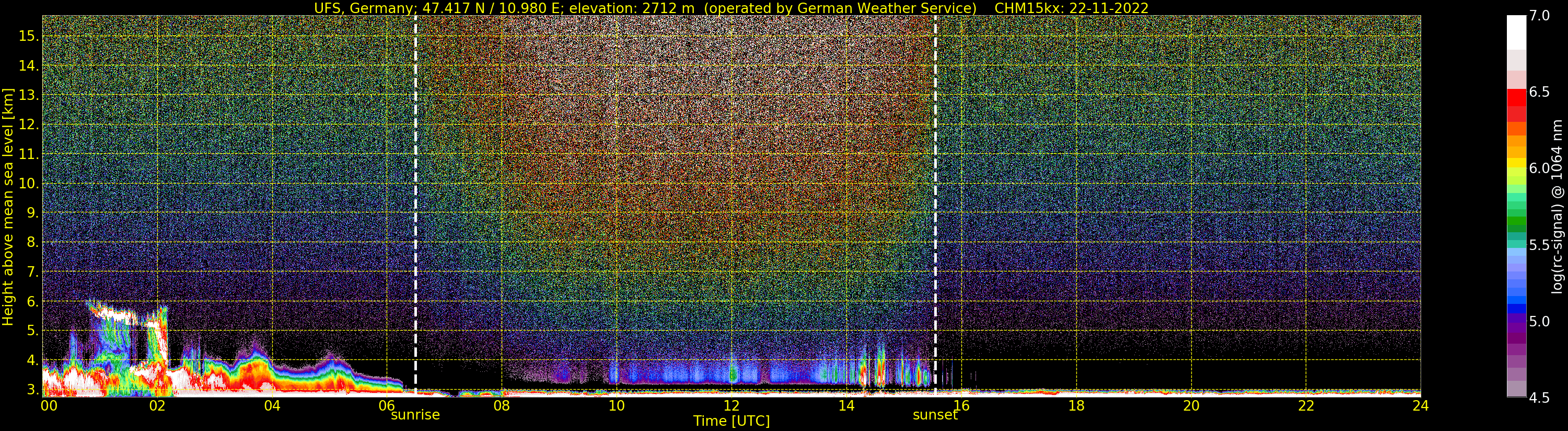Click the CHM15kx date text in title

(1071, 8)
